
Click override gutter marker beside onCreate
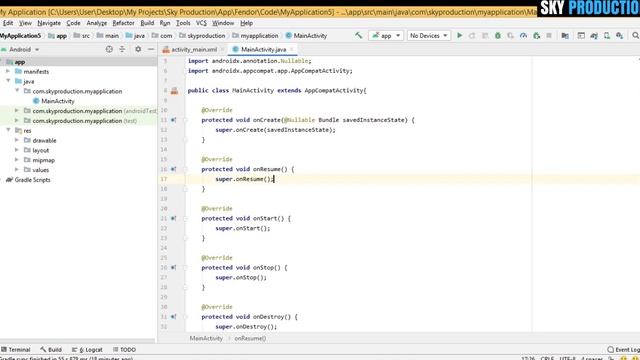(x=173, y=120)
